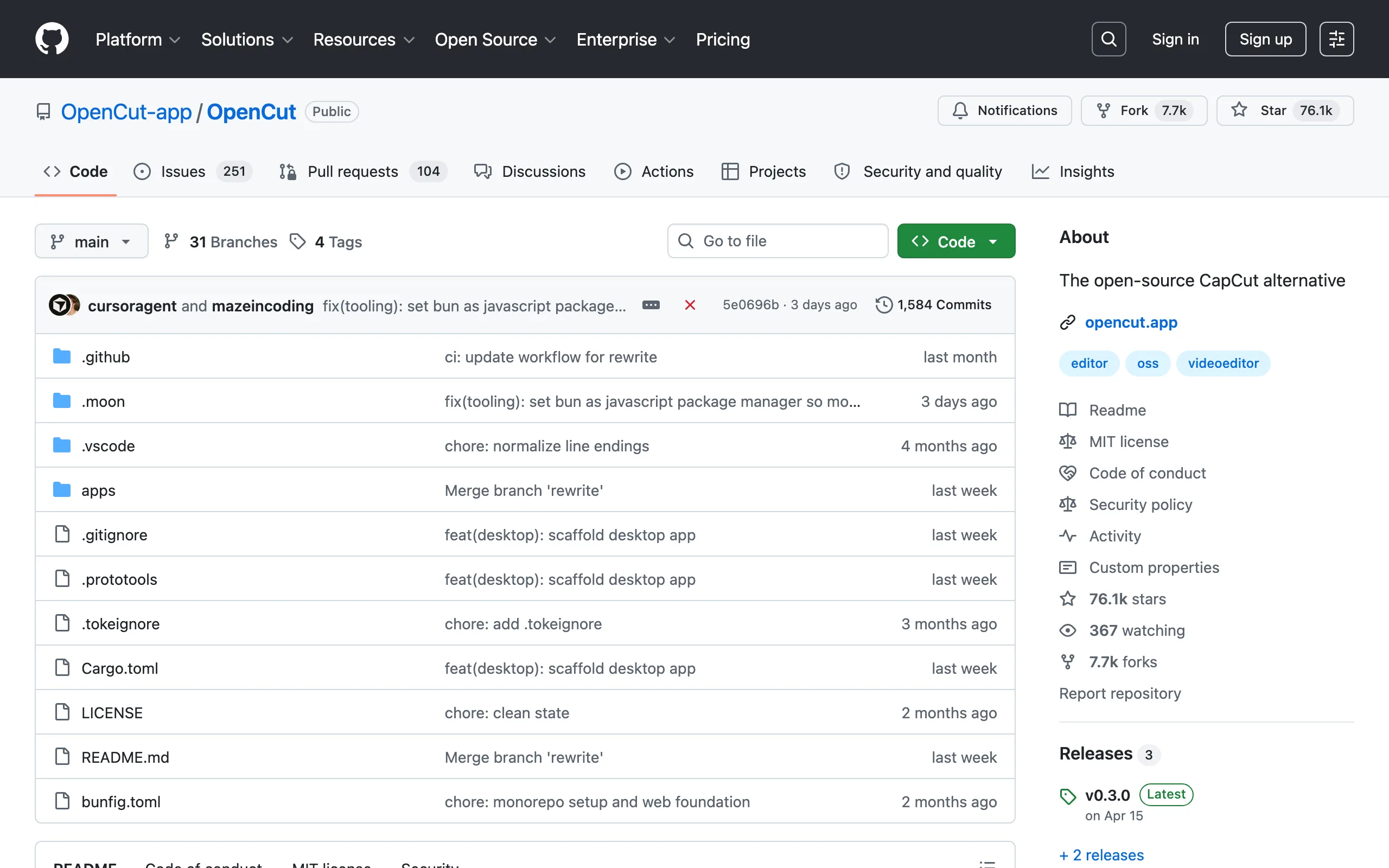The width and height of the screenshot is (1389, 868).
Task: Click the Code of conduct heart icon
Action: point(1068,473)
